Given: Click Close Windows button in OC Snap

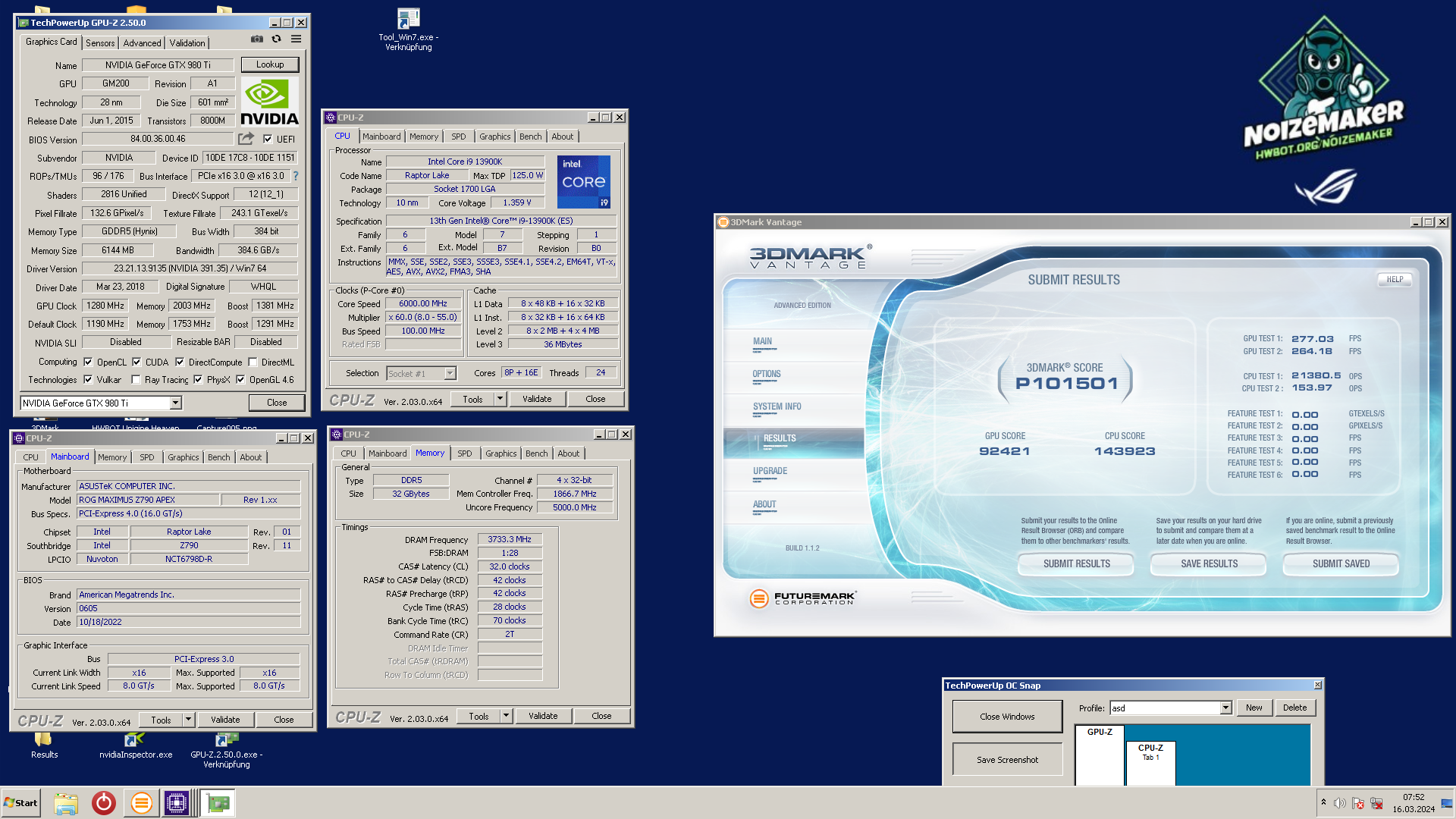Looking at the screenshot, I should click(x=1007, y=716).
